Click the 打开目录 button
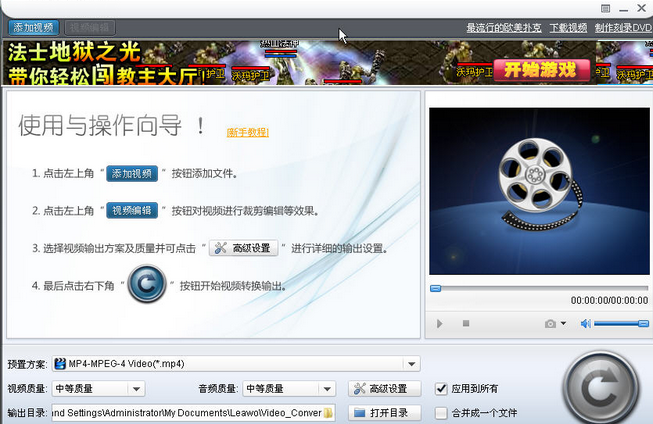The height and width of the screenshot is (424, 653). (384, 413)
